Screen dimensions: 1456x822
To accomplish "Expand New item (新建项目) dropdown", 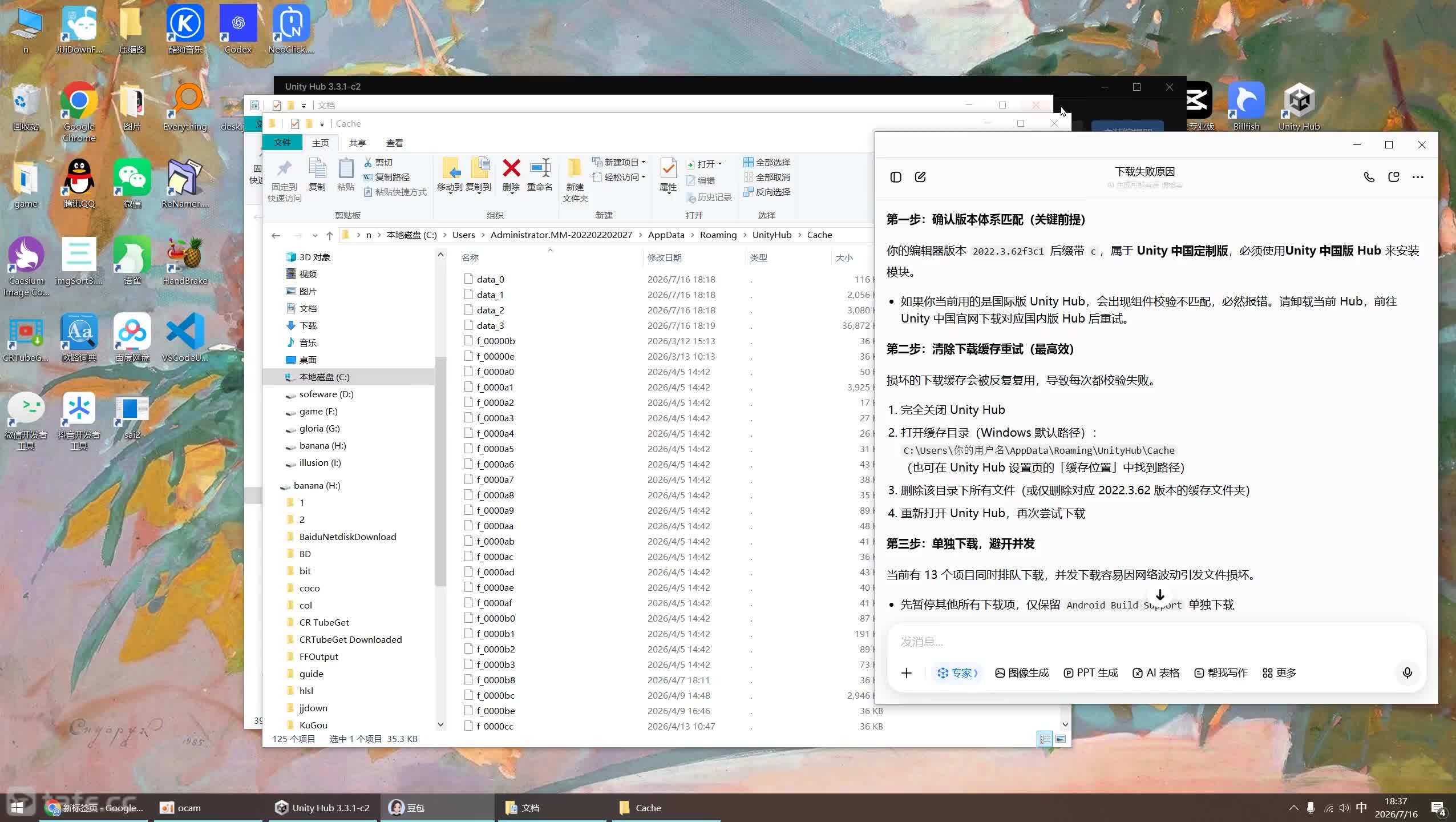I will point(618,162).
